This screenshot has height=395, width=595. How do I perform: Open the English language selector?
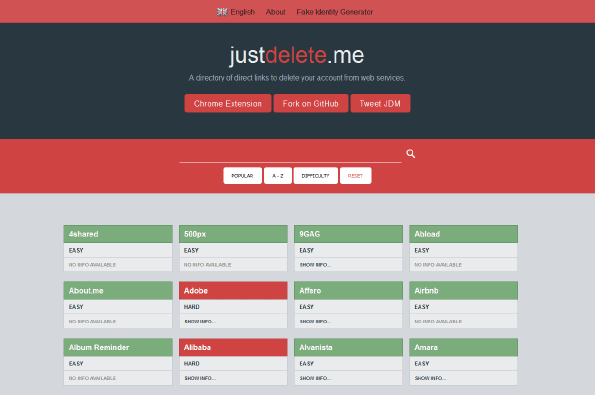click(236, 12)
